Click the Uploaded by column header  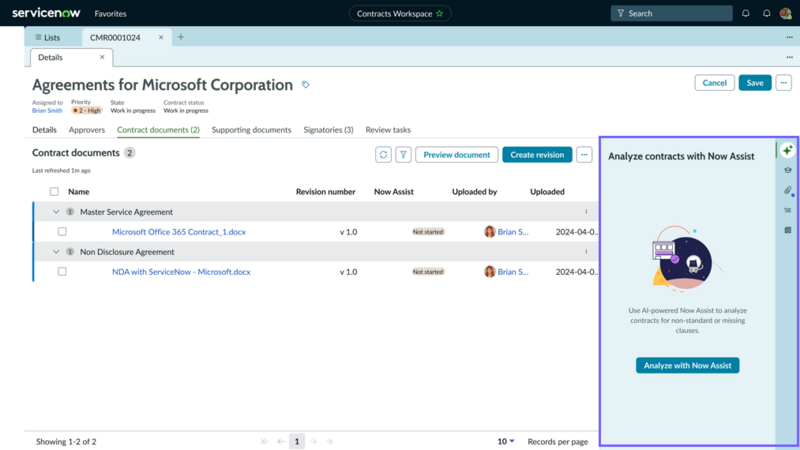pos(474,191)
